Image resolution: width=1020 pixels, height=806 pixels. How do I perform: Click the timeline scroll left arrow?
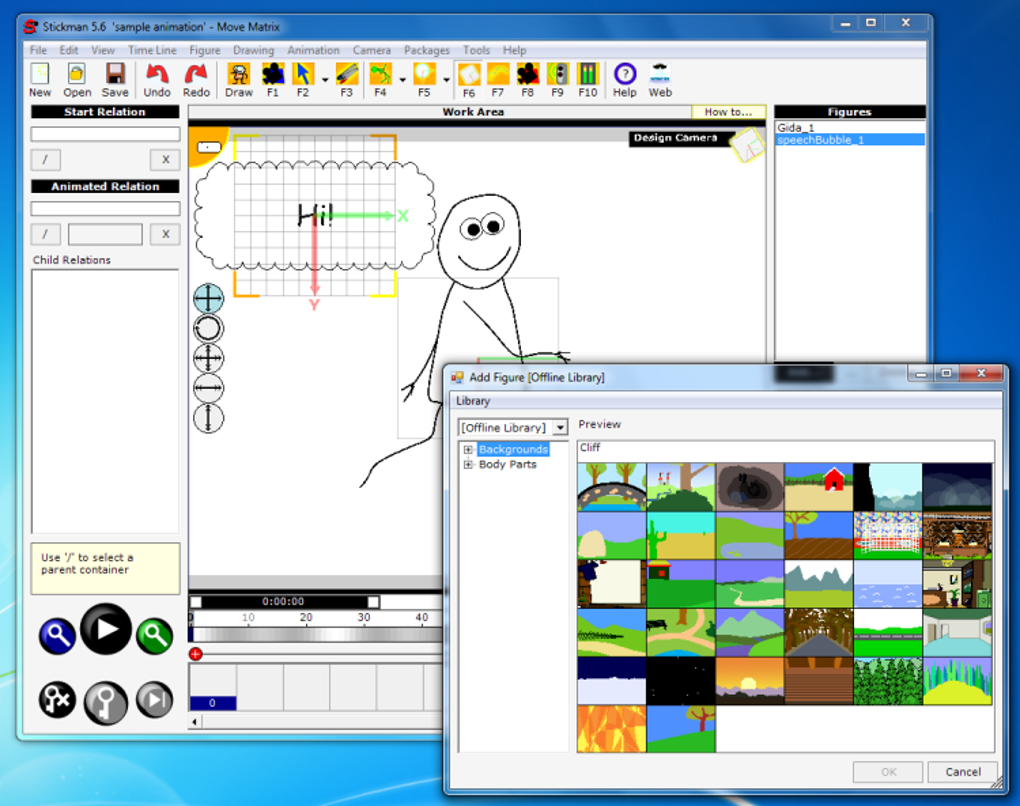point(195,721)
